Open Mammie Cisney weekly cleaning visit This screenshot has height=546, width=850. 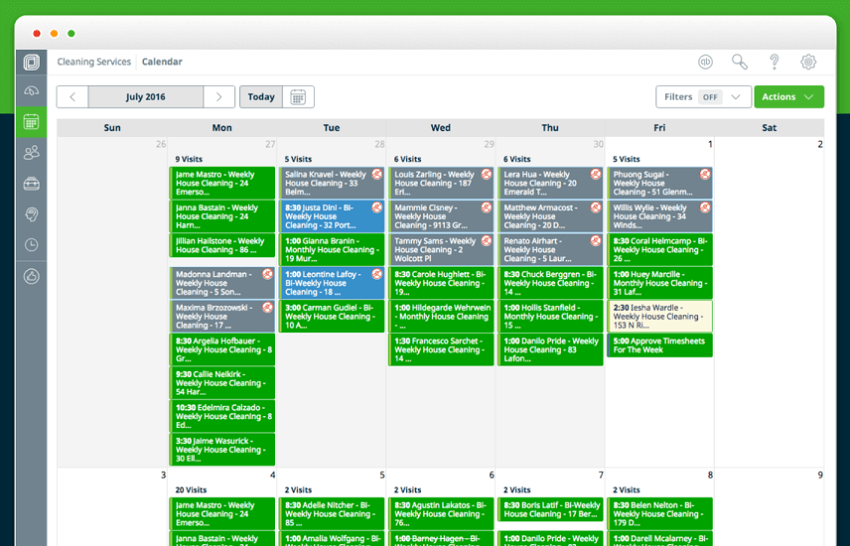441,216
